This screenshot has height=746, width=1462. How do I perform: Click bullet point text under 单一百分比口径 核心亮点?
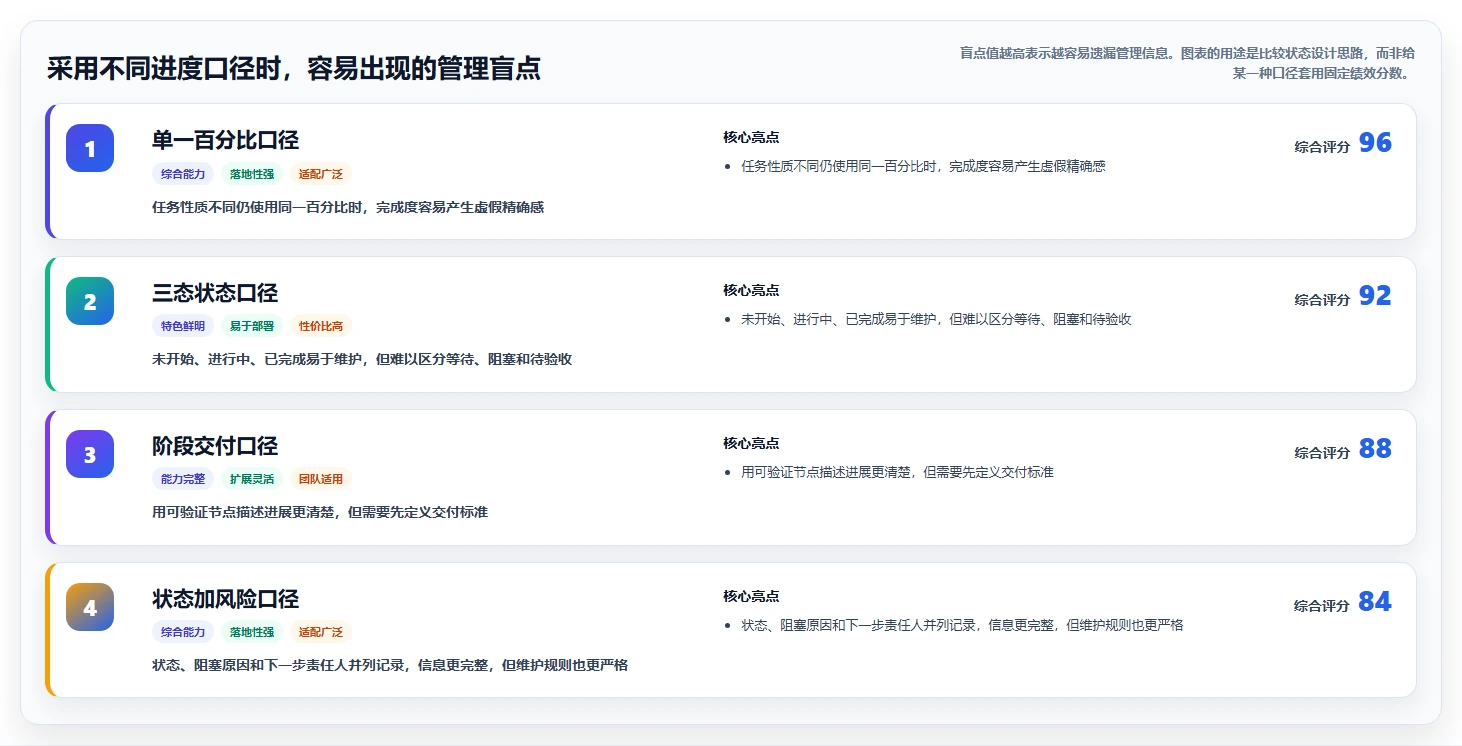[923, 166]
